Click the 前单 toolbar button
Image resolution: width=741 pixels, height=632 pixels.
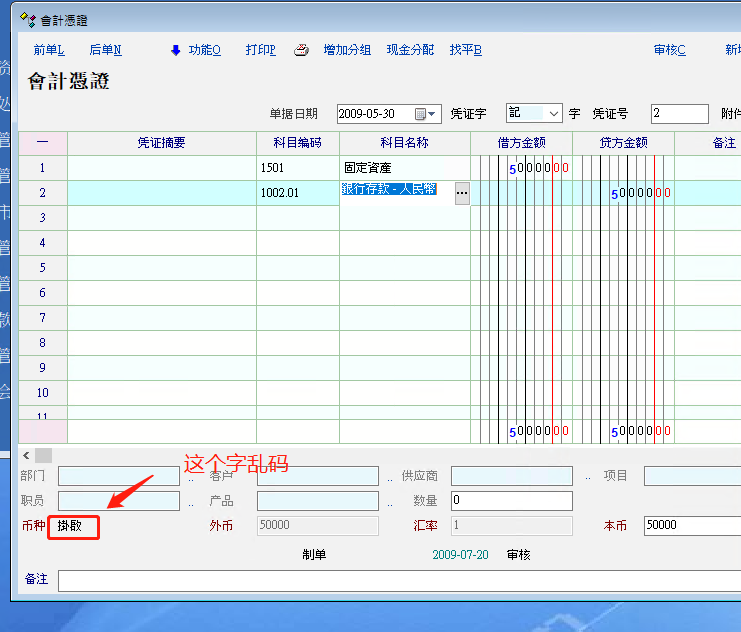tap(48, 50)
